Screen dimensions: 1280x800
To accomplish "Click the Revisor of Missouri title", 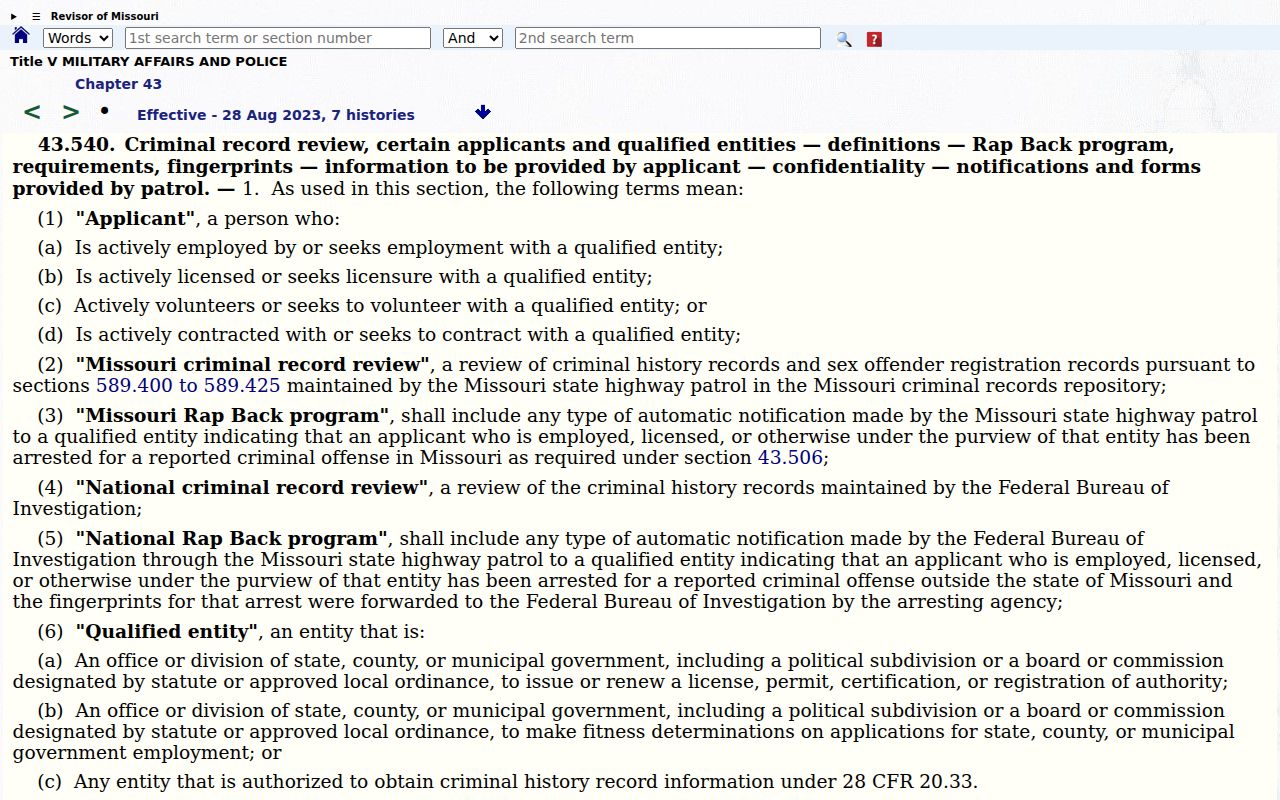I will pos(104,16).
